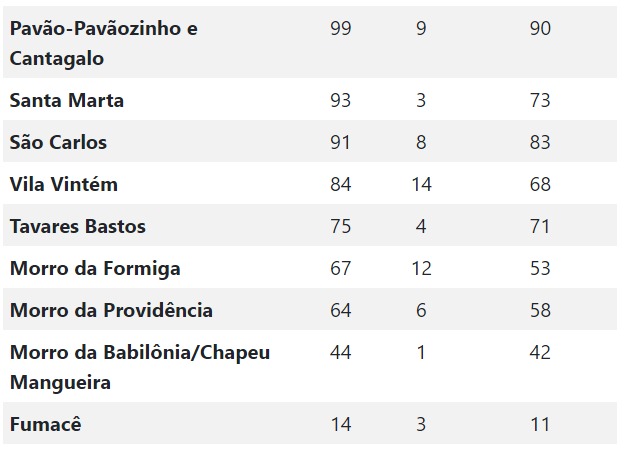The width and height of the screenshot is (627, 456).
Task: Select the Vila Vintém row name
Action: pos(64,184)
